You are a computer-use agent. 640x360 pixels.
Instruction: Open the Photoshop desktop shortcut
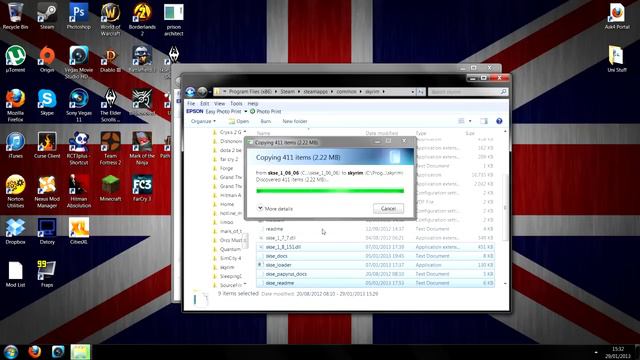78,16
